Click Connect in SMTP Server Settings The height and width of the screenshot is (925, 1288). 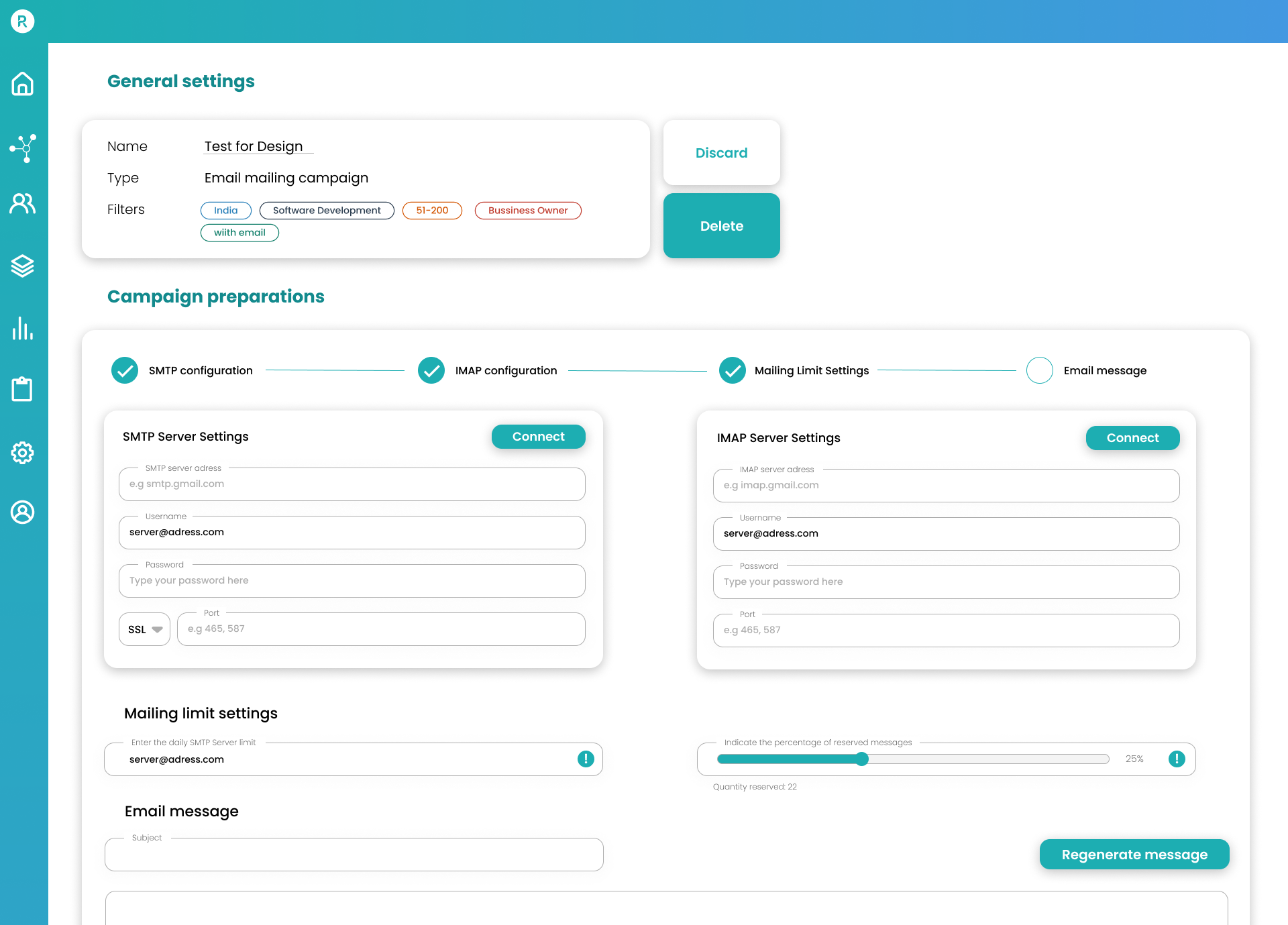click(538, 437)
